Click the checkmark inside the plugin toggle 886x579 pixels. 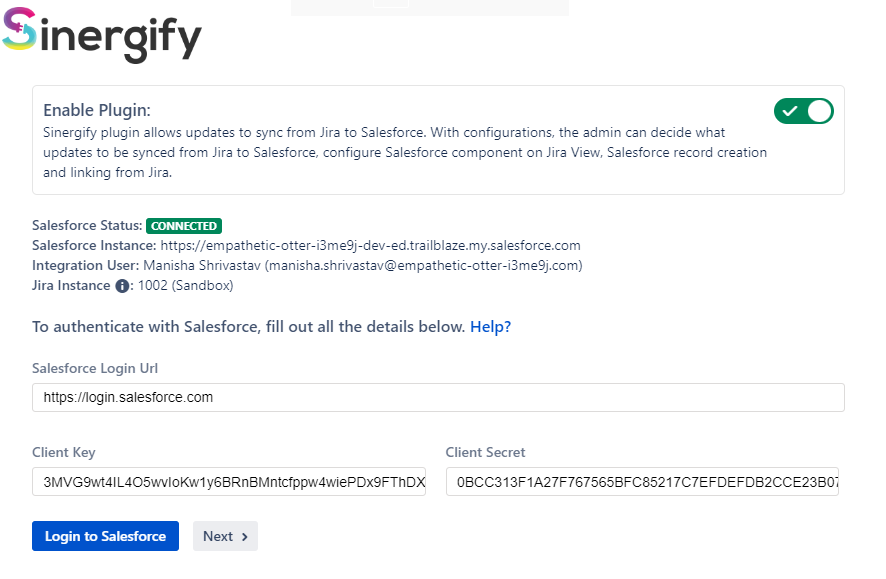click(790, 111)
